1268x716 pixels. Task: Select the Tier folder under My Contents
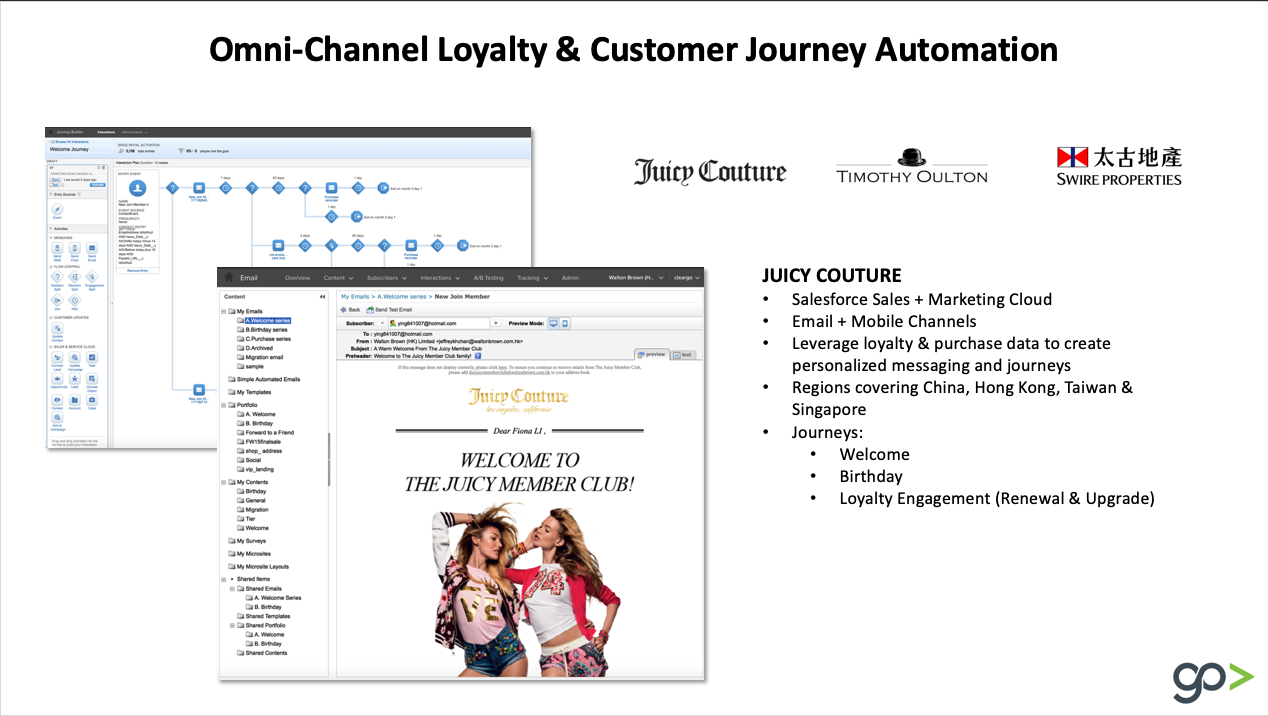tap(246, 519)
